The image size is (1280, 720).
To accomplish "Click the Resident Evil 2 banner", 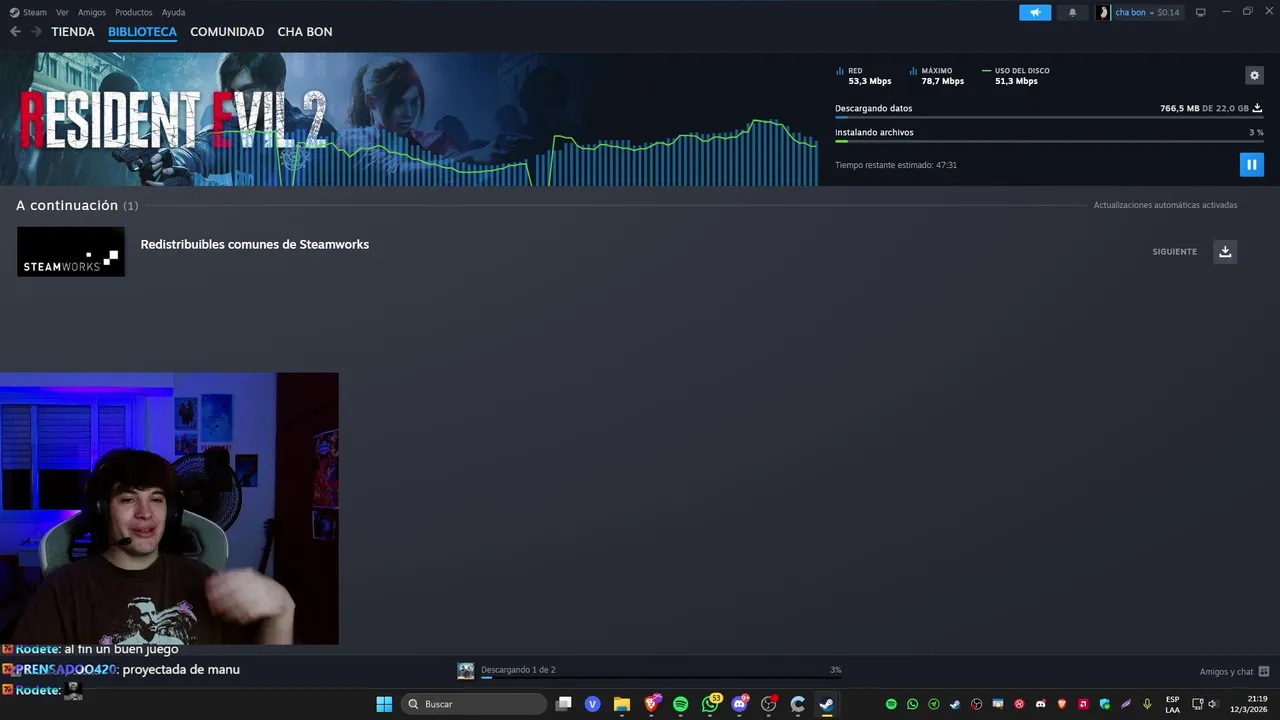I will coord(409,119).
